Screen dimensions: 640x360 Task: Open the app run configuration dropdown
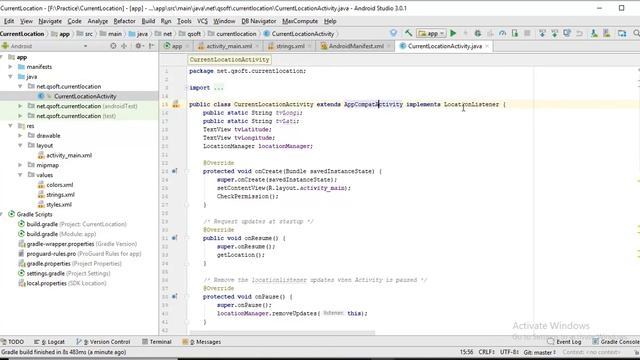[431, 33]
